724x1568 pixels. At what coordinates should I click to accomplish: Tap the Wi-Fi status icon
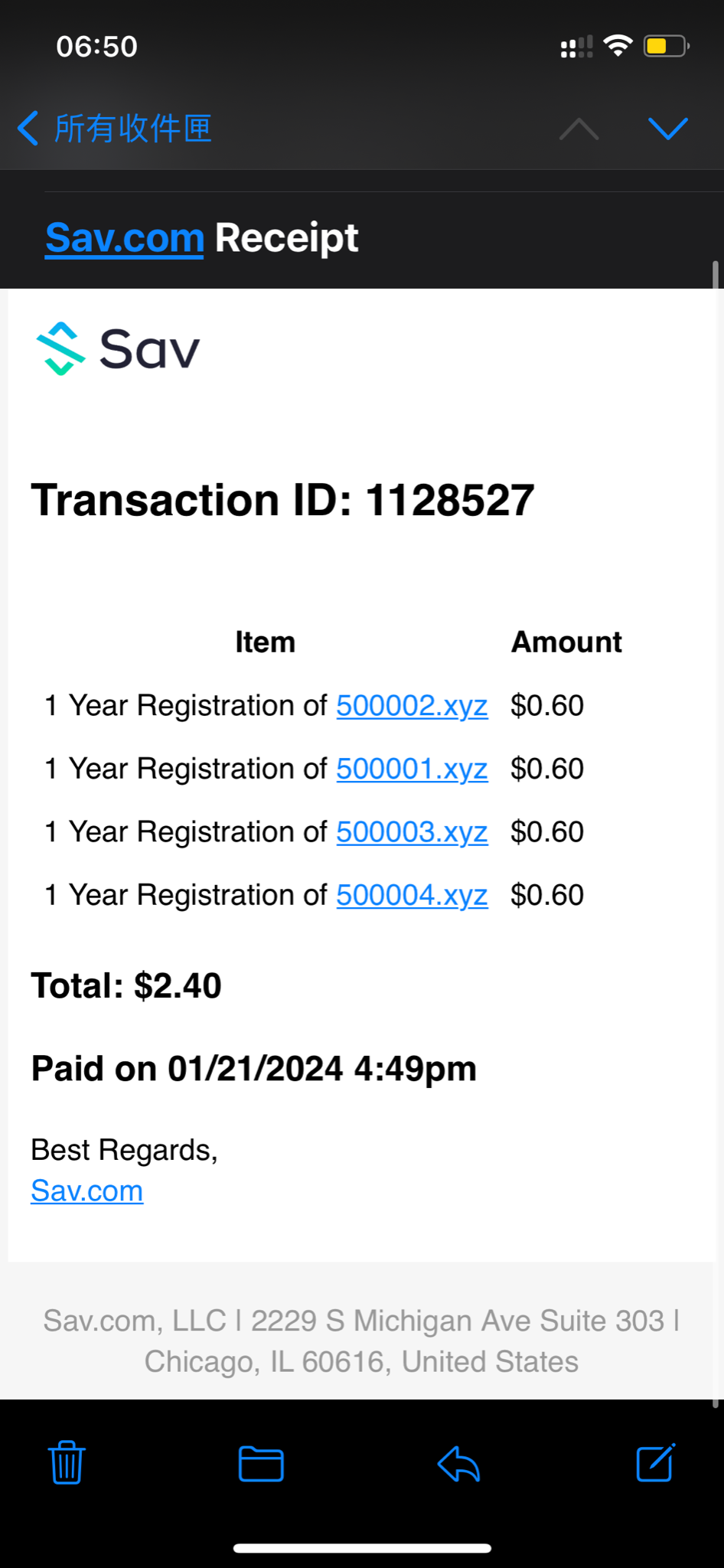(x=618, y=47)
